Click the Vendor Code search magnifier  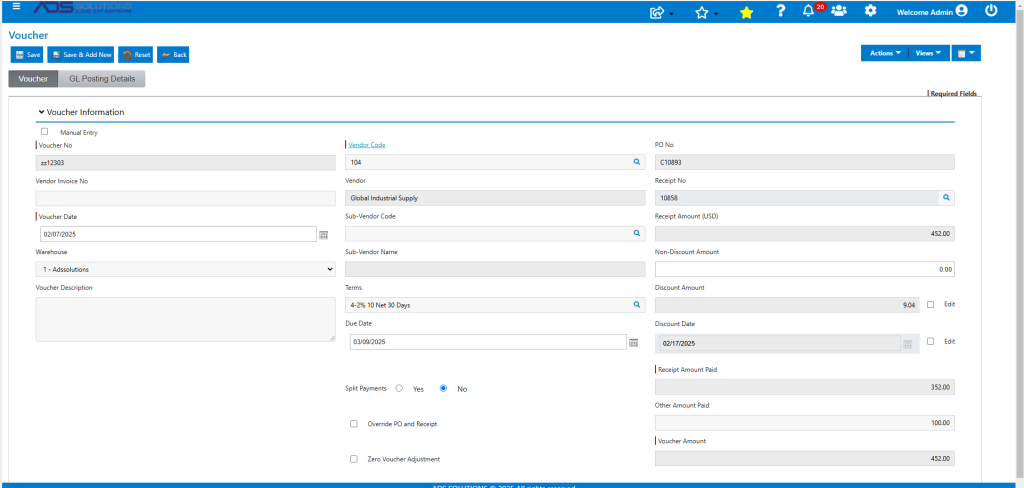click(637, 161)
